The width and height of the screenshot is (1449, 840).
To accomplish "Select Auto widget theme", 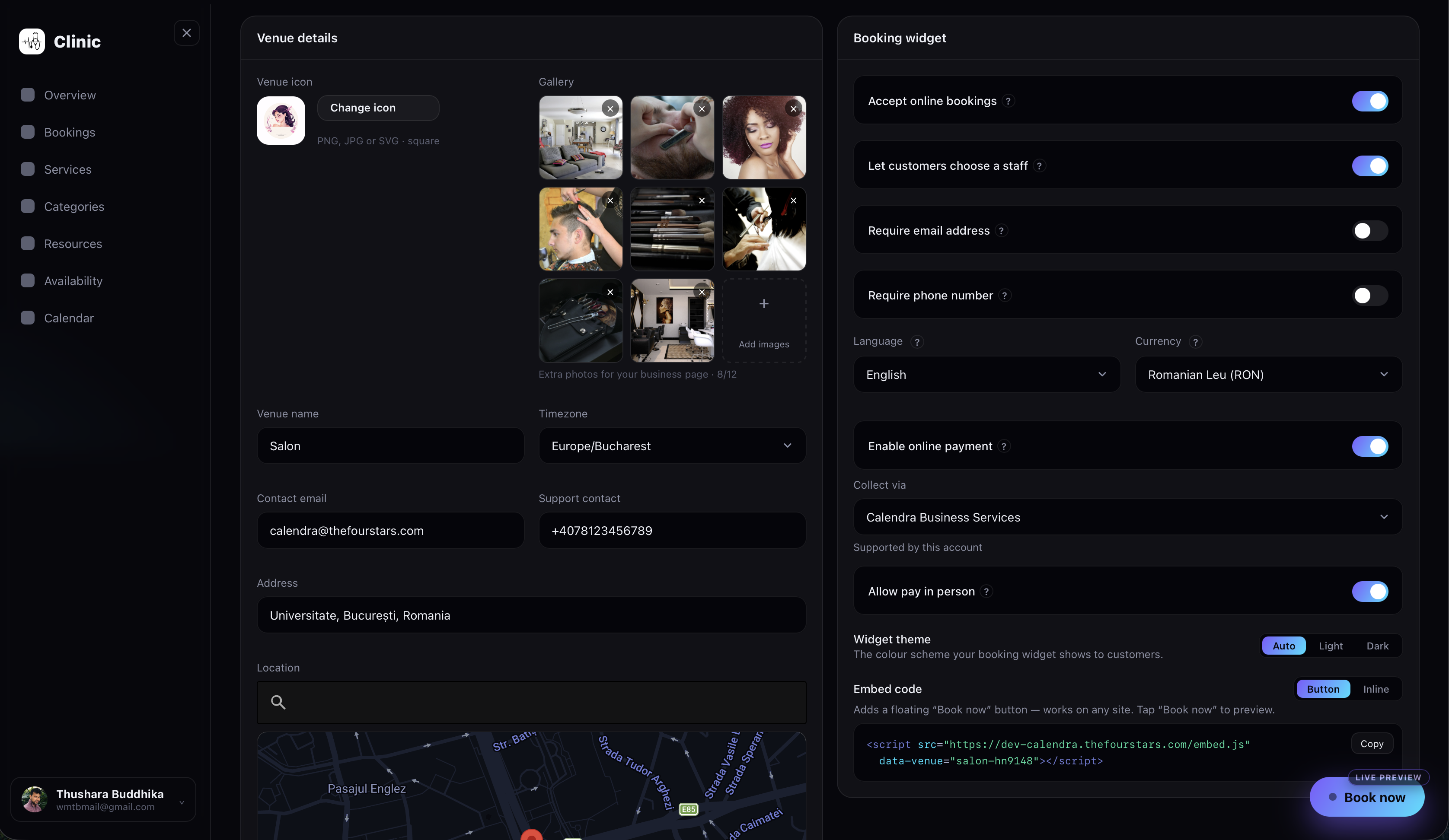I will 1283,646.
